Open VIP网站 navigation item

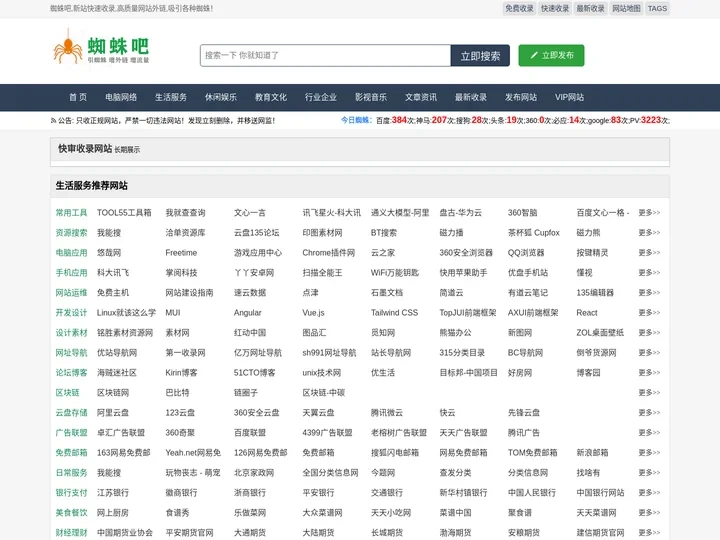[x=569, y=97]
